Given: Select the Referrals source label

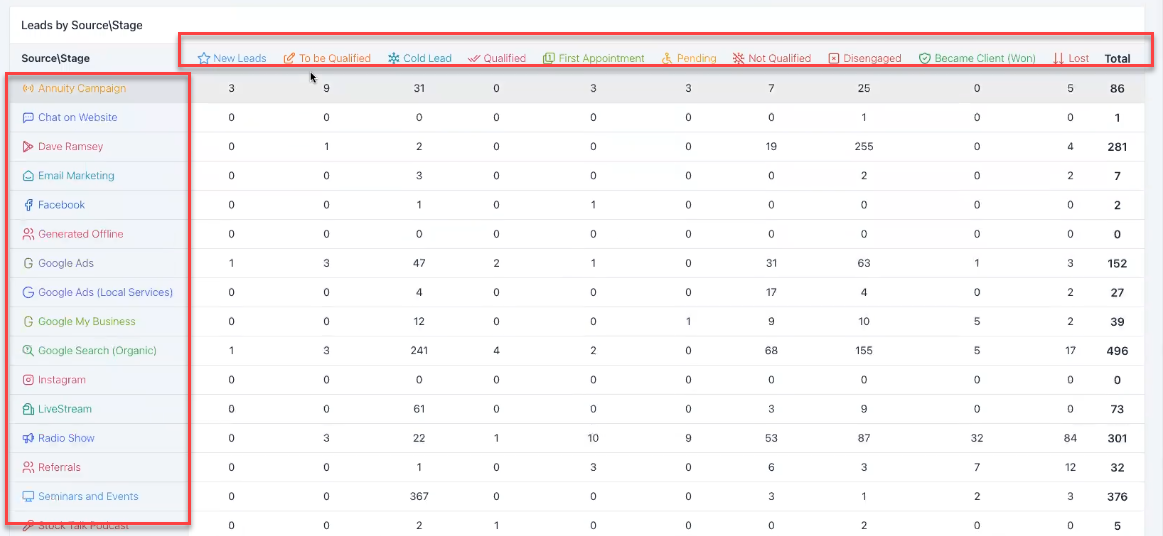Looking at the screenshot, I should tap(59, 467).
